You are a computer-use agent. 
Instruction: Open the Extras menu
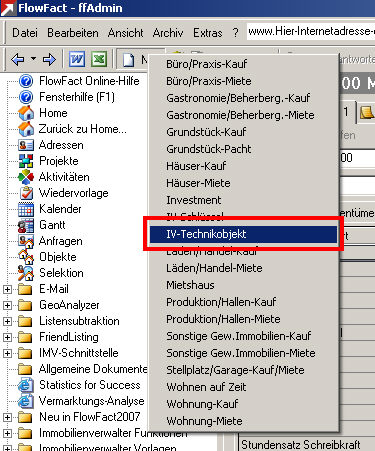(208, 33)
